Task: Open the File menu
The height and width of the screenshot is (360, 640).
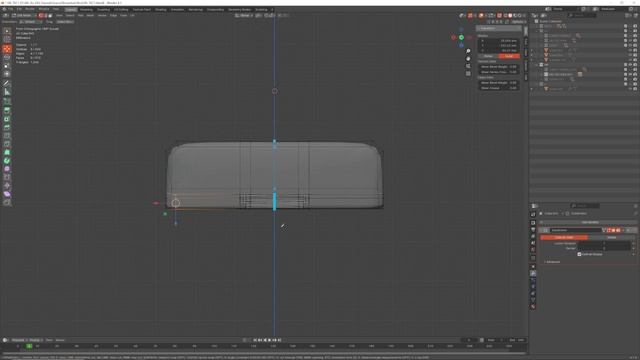Action: (10, 9)
